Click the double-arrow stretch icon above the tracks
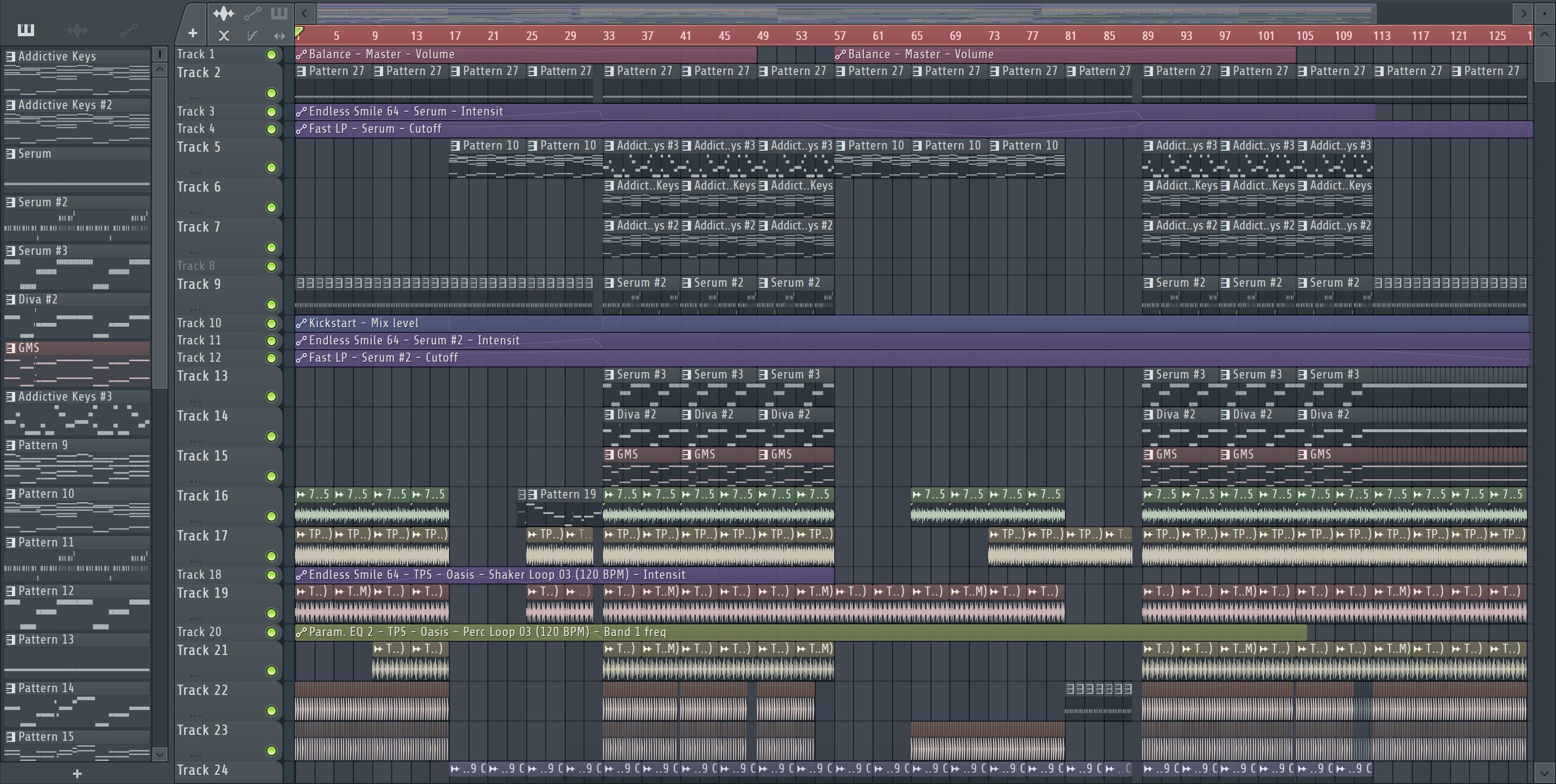This screenshot has width=1556, height=784. [x=279, y=36]
